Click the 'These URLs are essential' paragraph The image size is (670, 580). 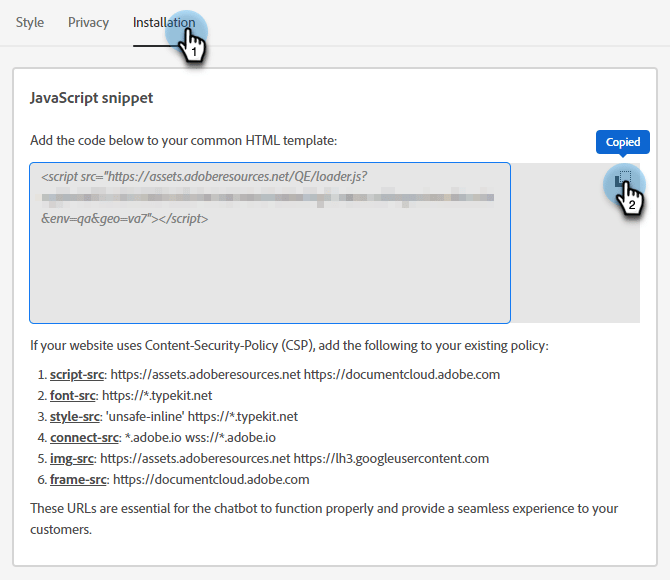coord(324,519)
